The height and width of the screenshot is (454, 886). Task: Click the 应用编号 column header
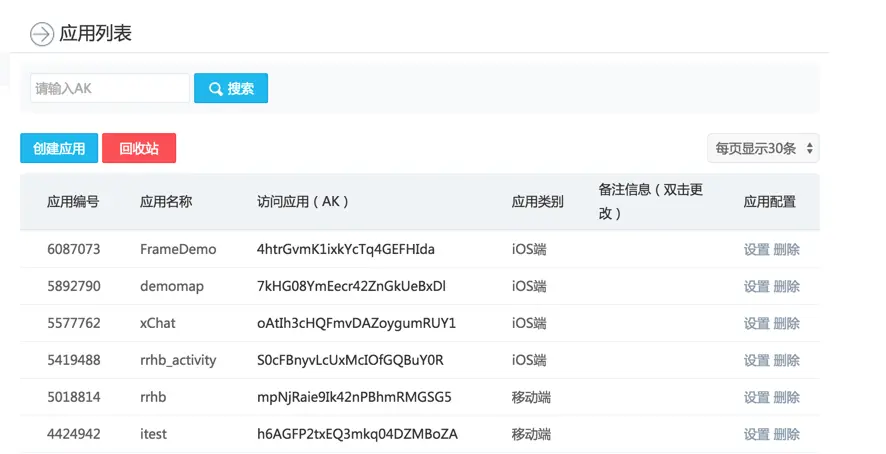point(73,201)
